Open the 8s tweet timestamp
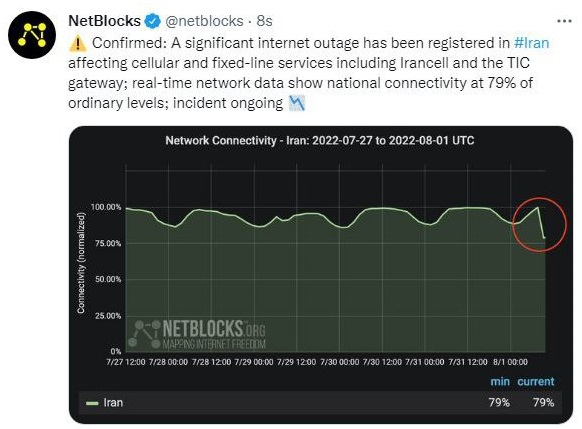 (265, 21)
